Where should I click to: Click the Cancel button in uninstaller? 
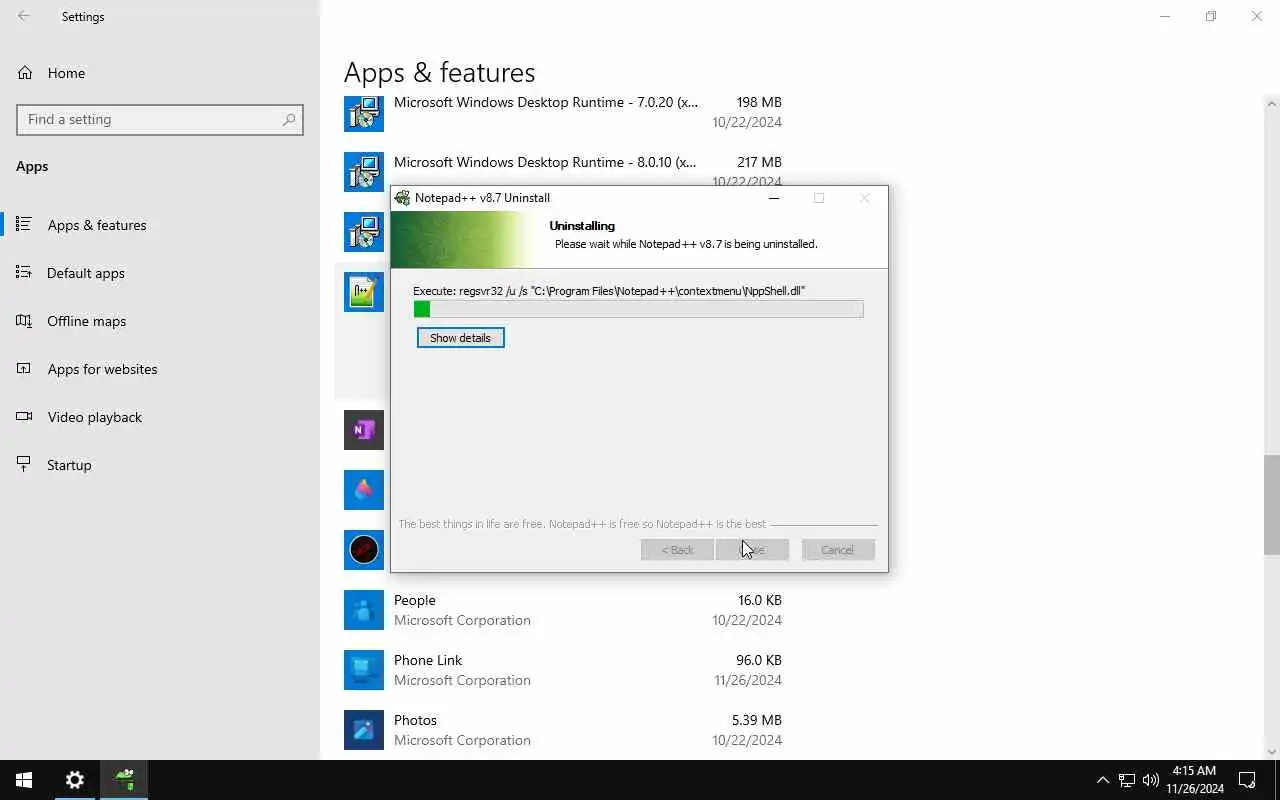pyautogui.click(x=838, y=550)
